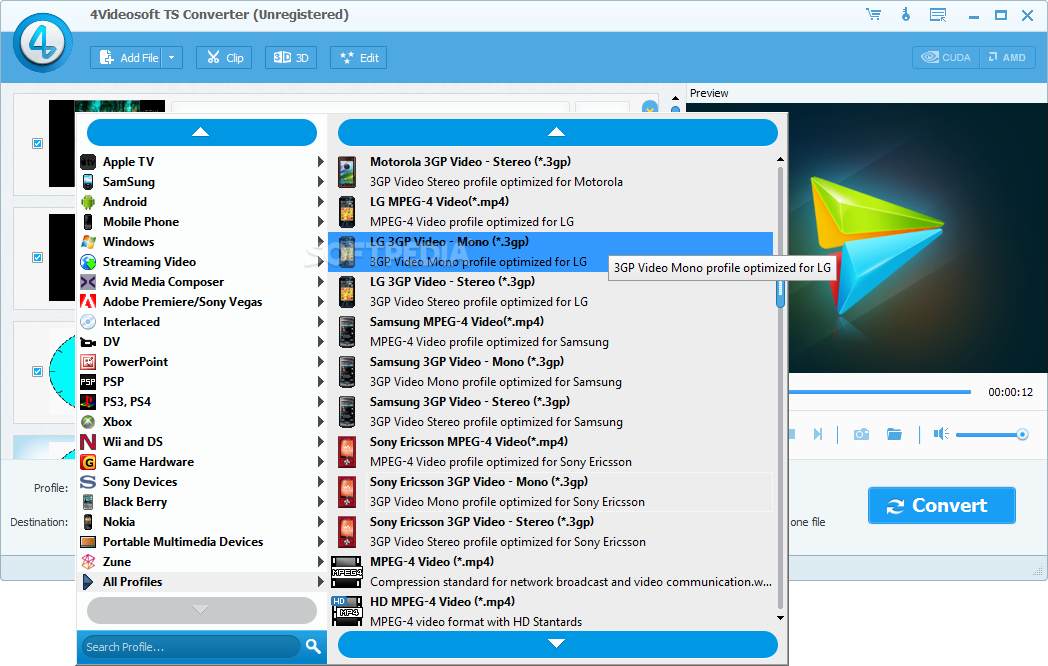Choose Samsung 3GP Video - Mono profile

552,372
